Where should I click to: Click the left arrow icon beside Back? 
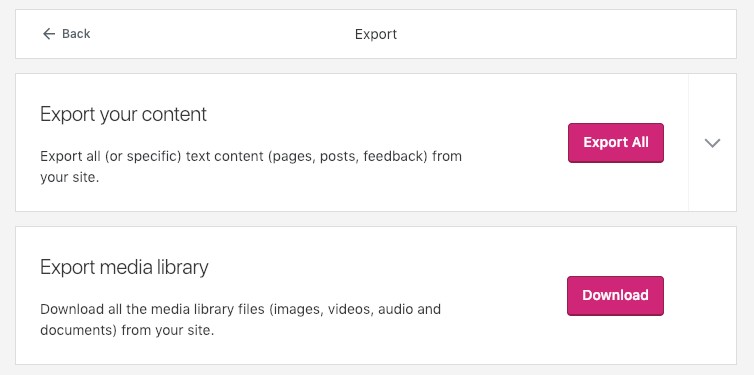49,34
